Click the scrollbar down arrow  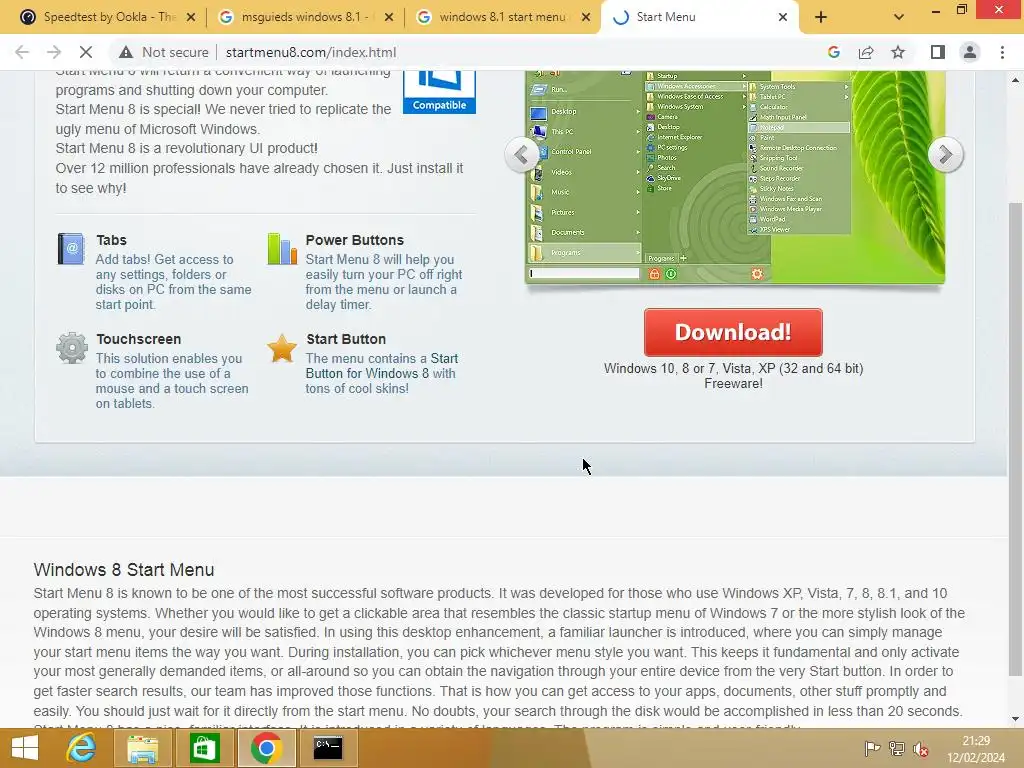pyautogui.click(x=1015, y=719)
